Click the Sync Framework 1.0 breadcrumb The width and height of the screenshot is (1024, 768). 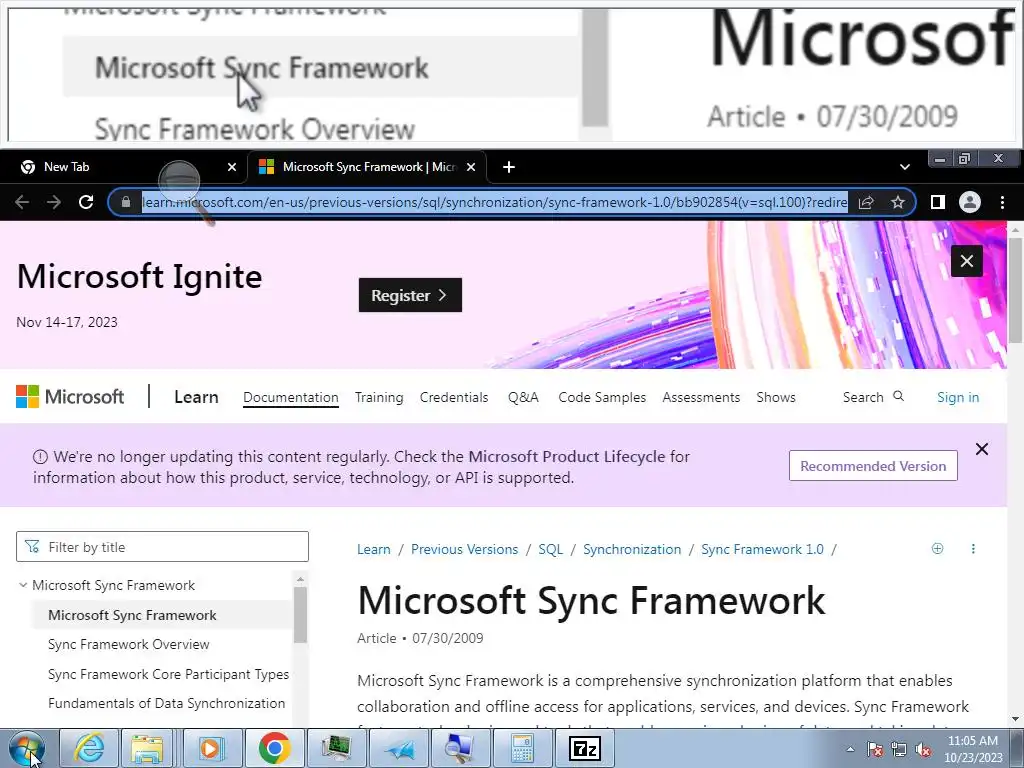click(x=762, y=549)
